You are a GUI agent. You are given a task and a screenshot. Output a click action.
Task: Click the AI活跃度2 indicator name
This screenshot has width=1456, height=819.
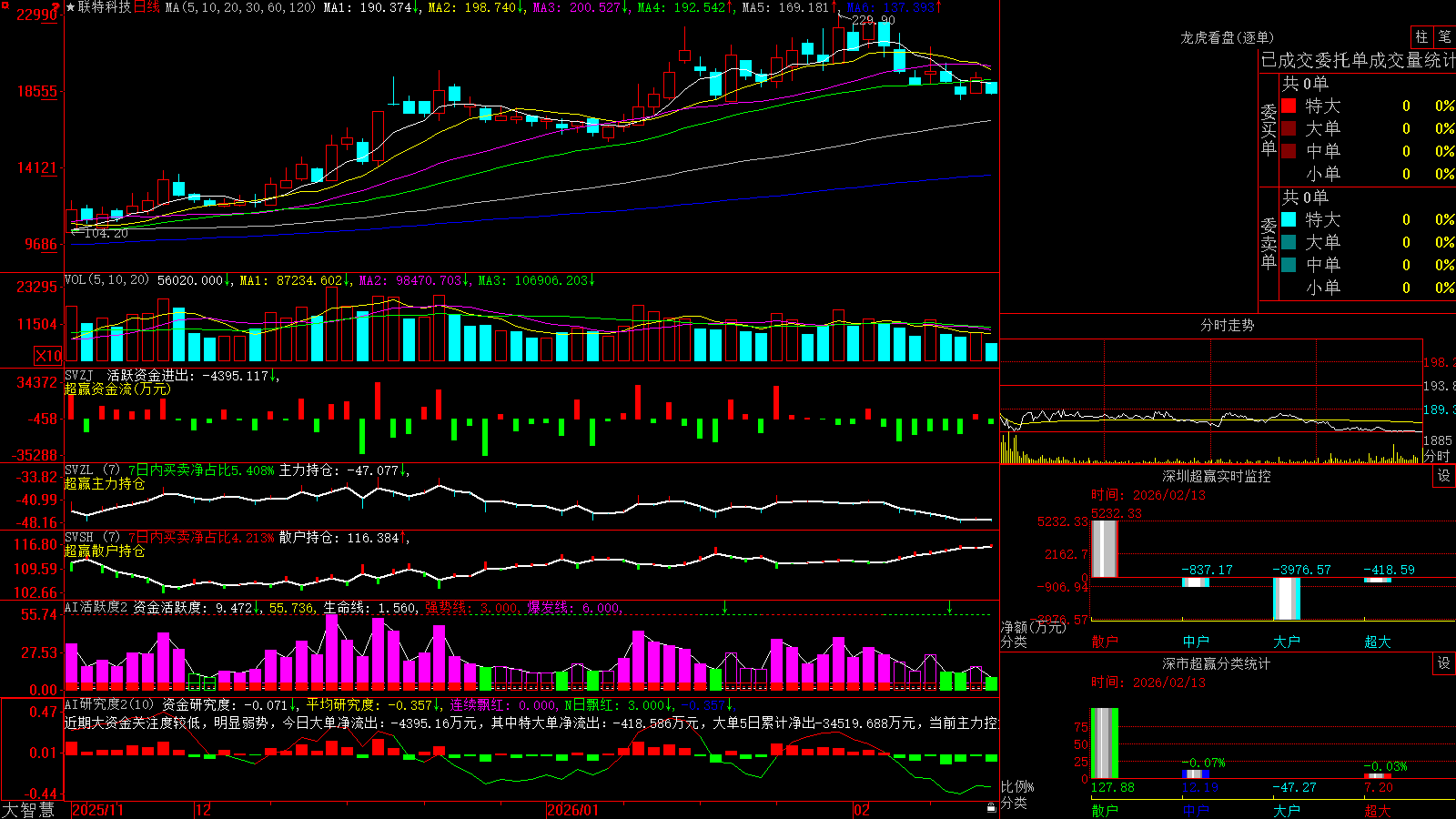tap(96, 607)
